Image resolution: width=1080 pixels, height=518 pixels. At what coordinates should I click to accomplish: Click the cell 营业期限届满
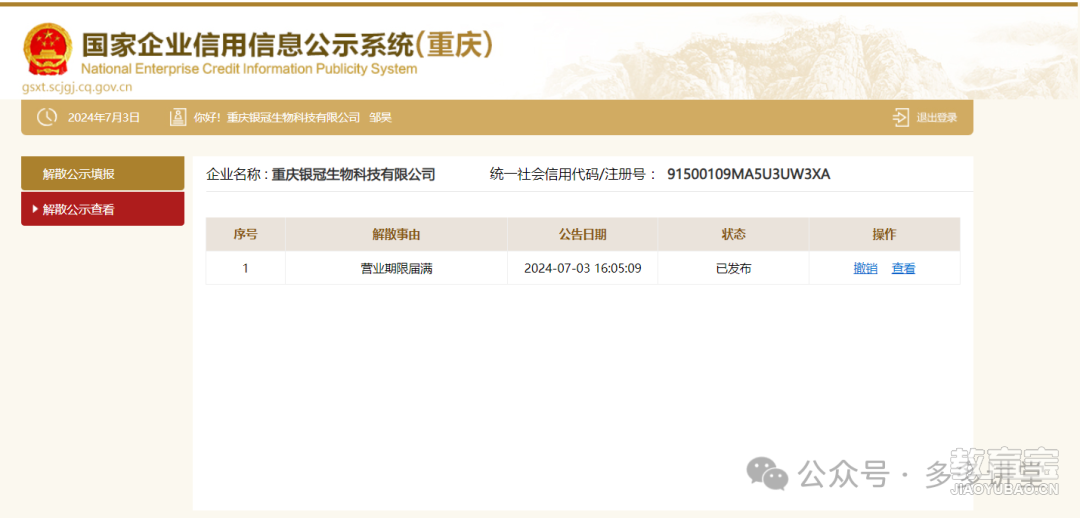click(x=396, y=269)
